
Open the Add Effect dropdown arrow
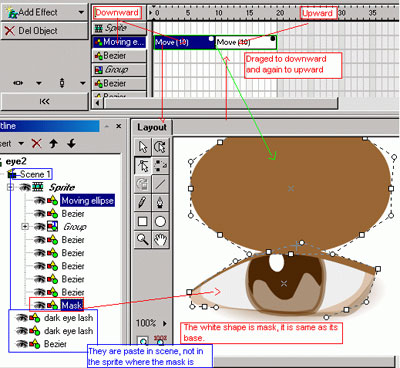point(81,13)
